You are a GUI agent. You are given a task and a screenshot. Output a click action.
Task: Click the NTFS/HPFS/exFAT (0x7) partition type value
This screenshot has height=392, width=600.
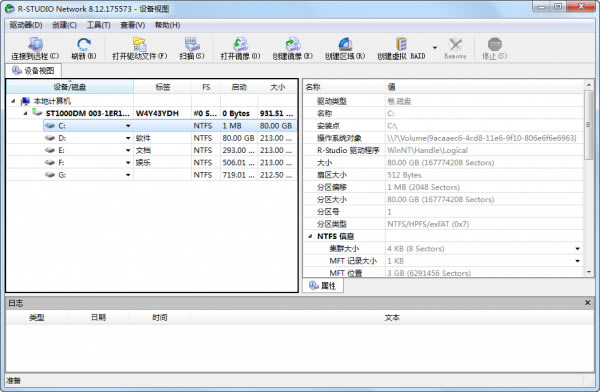428,224
